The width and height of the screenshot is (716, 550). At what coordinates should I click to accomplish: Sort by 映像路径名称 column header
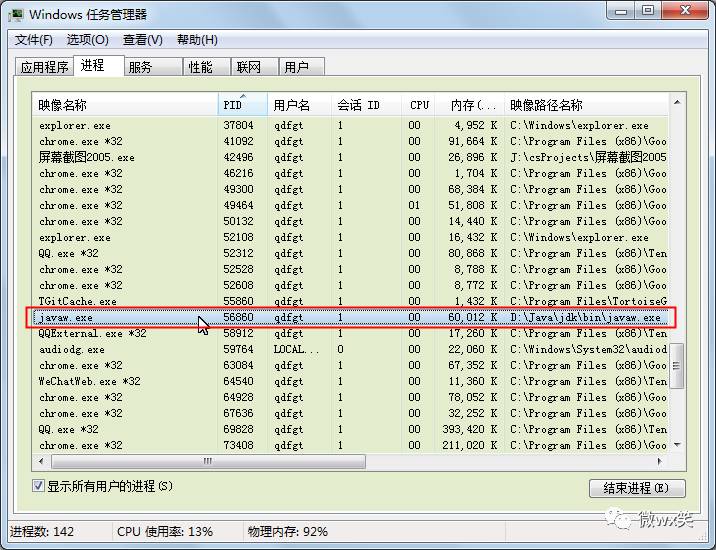coord(587,105)
